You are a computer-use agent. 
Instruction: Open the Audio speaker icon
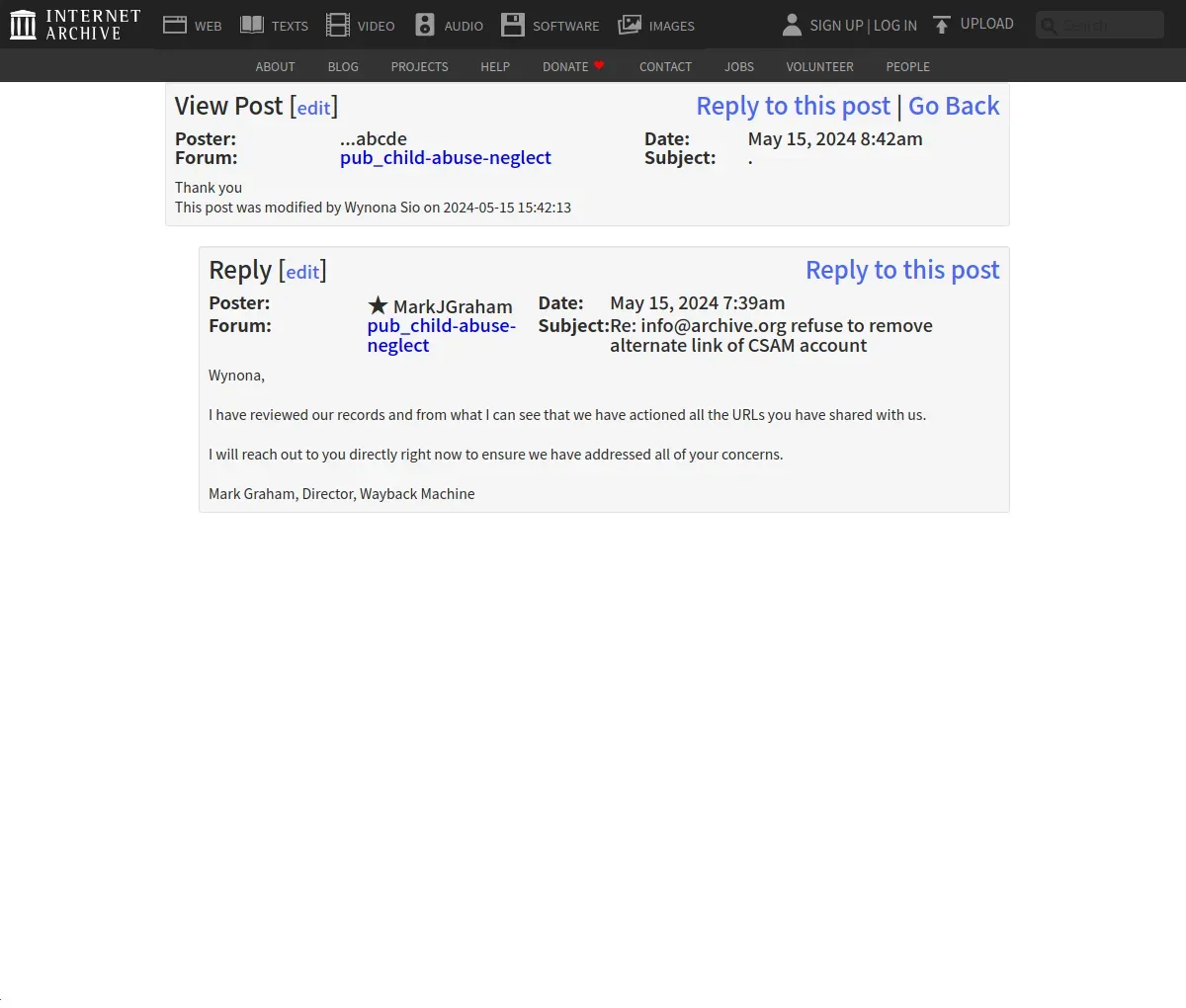pyautogui.click(x=425, y=25)
